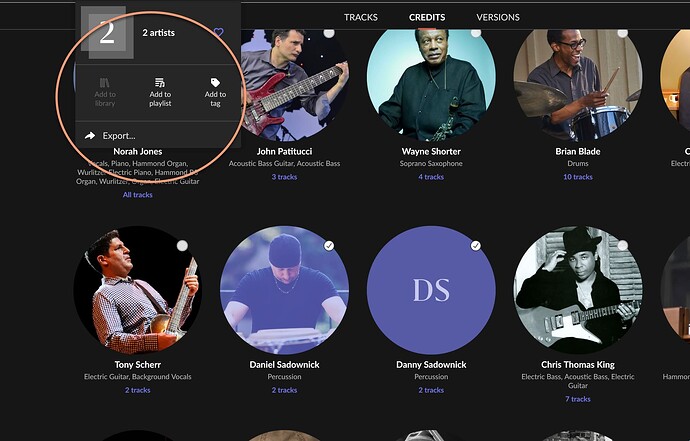
Task: Select Chris Thomas King's checkbox circle
Action: coord(622,246)
